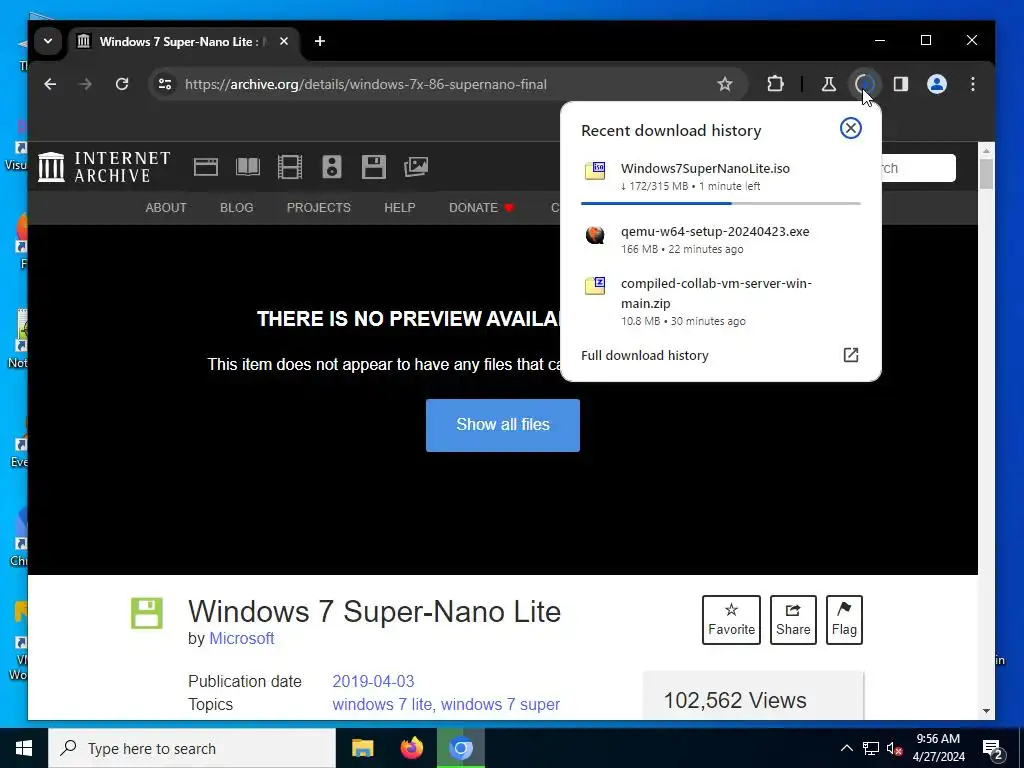Click the zip file icon in downloads
This screenshot has width=1024, height=768.
pyautogui.click(x=594, y=285)
